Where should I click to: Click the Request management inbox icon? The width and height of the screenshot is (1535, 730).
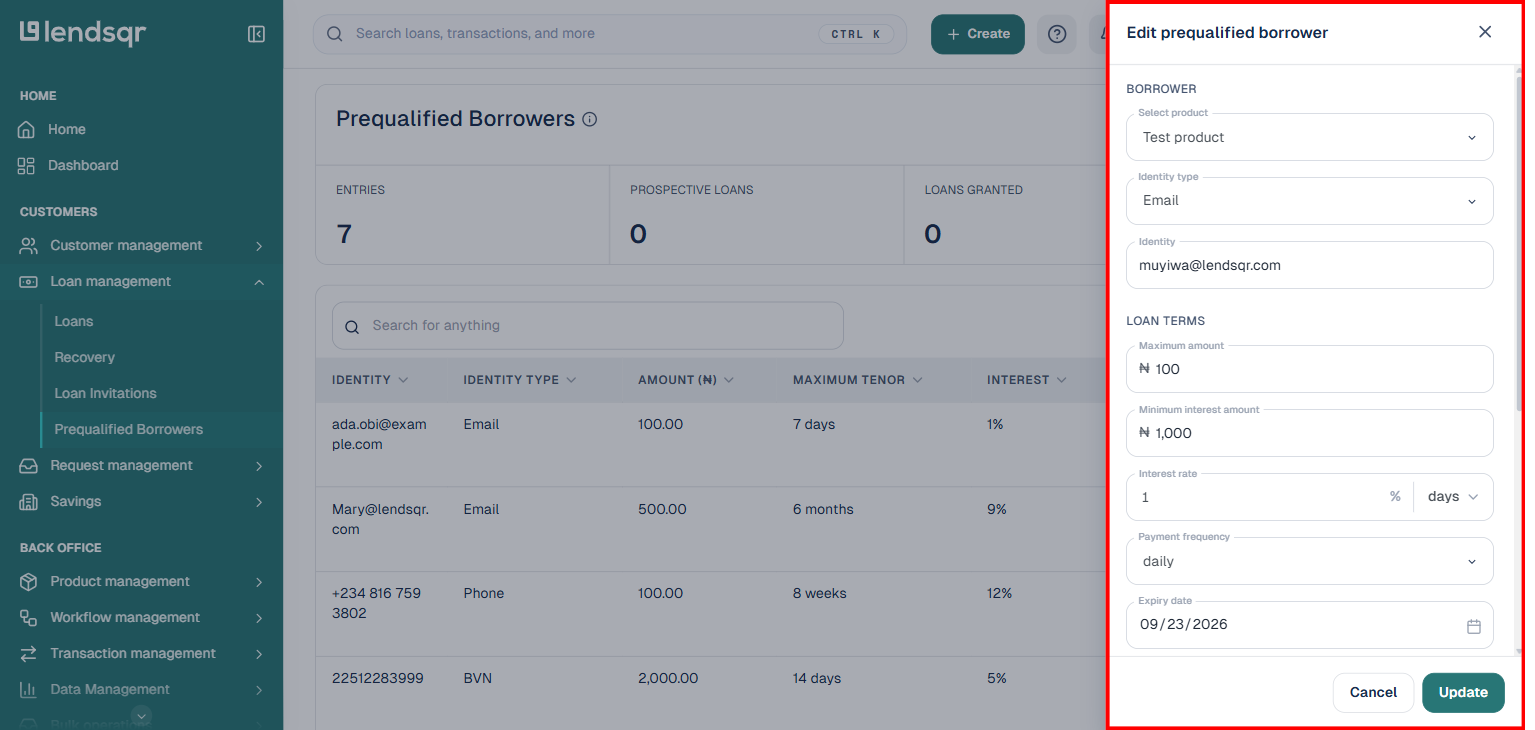click(29, 466)
